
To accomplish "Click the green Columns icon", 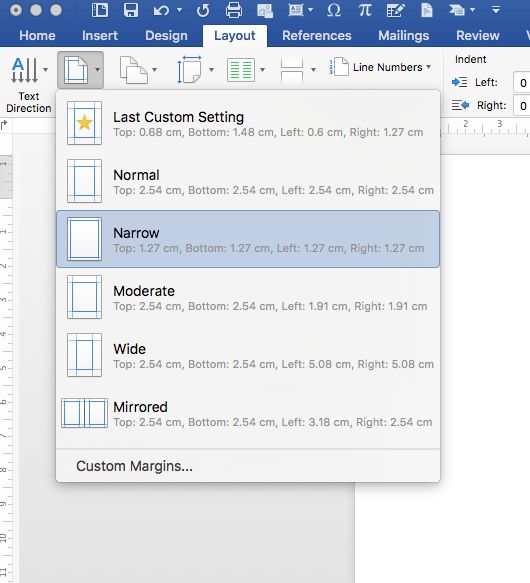I will tap(241, 70).
